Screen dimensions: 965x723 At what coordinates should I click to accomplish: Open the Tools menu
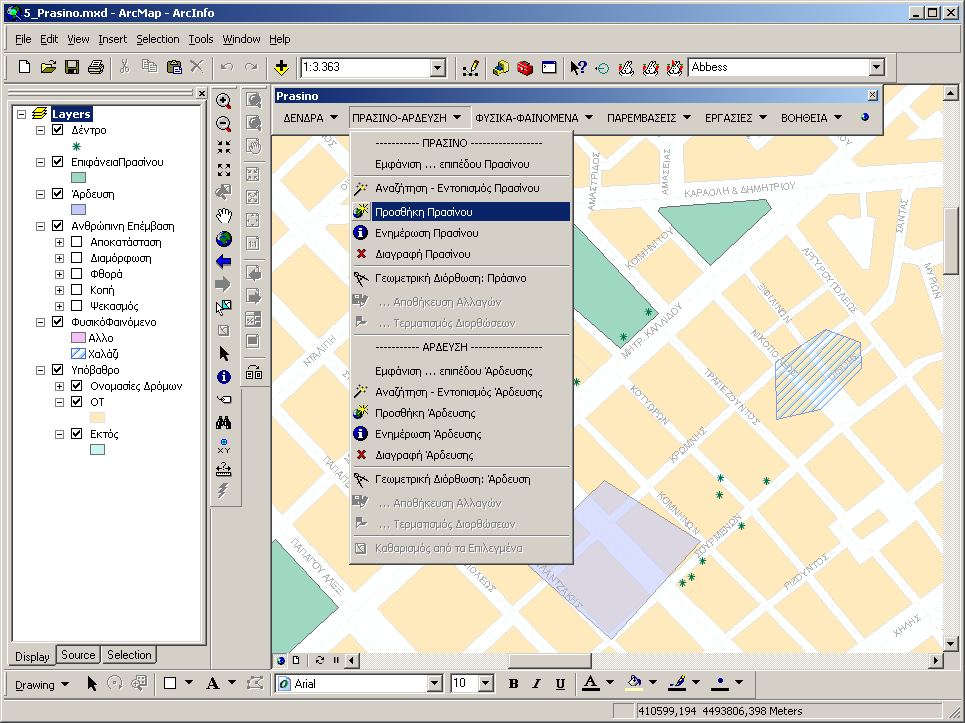pos(201,39)
